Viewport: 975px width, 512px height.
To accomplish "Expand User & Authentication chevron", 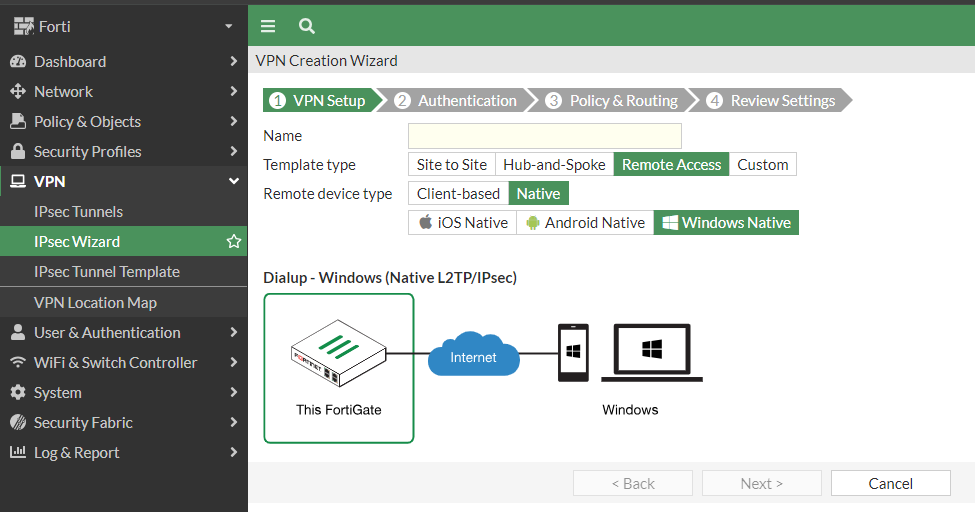I will click(x=234, y=332).
